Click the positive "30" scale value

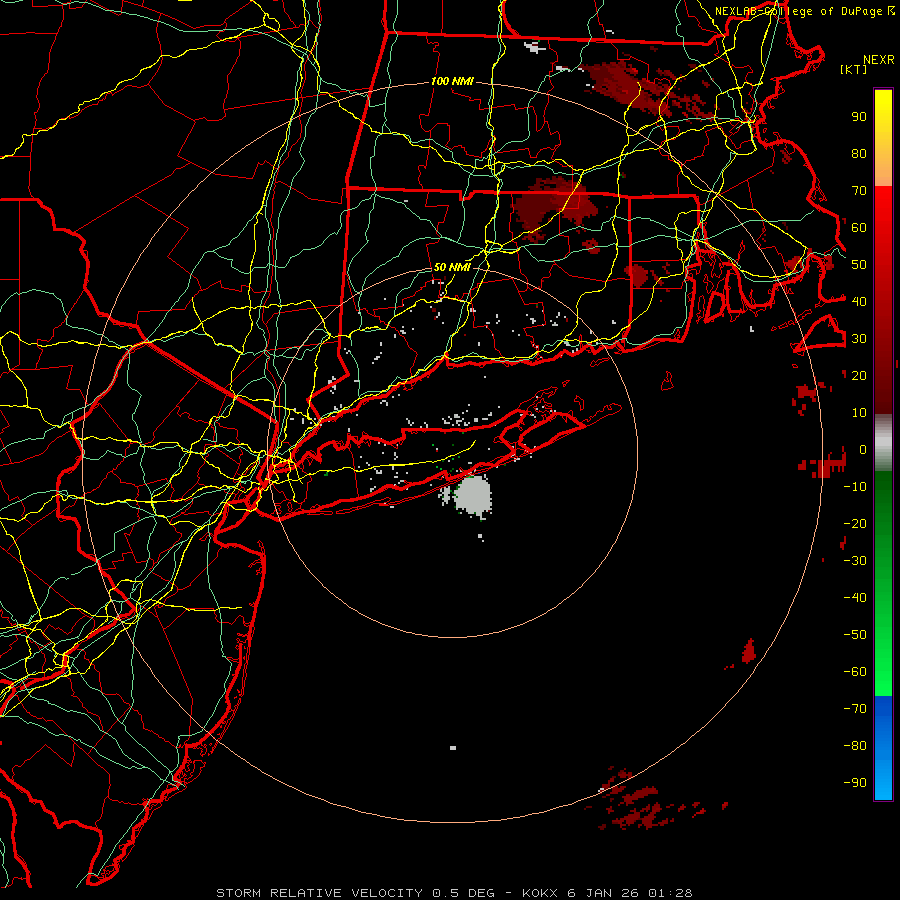tap(859, 339)
